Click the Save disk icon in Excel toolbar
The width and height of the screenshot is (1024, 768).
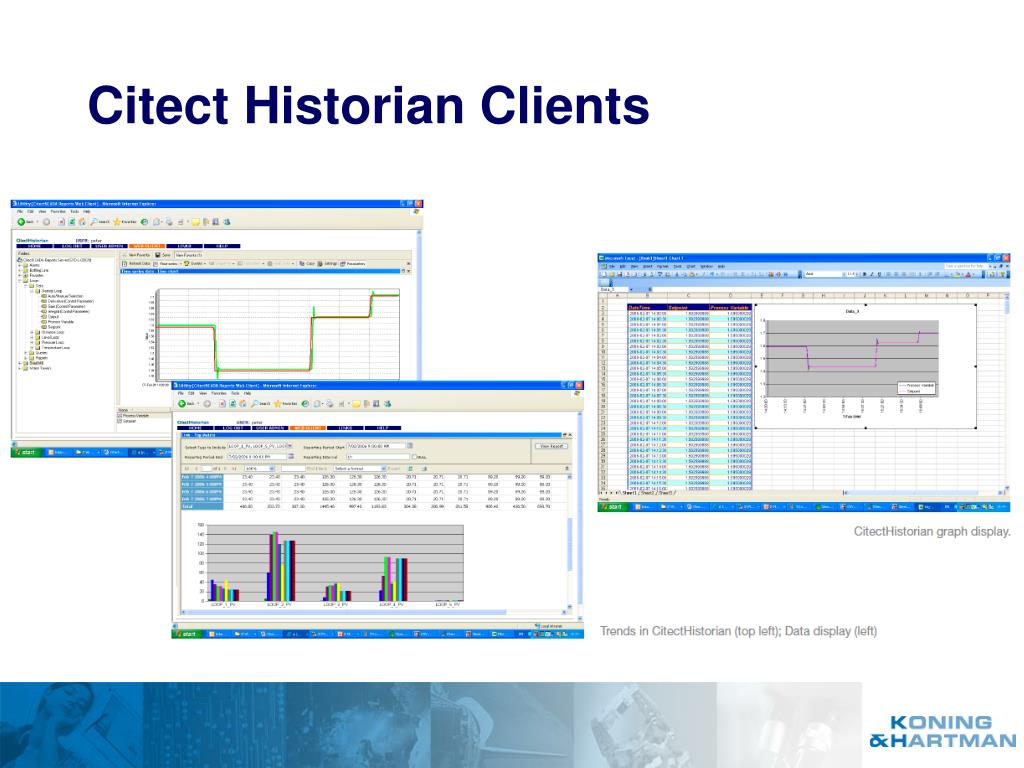(x=620, y=274)
